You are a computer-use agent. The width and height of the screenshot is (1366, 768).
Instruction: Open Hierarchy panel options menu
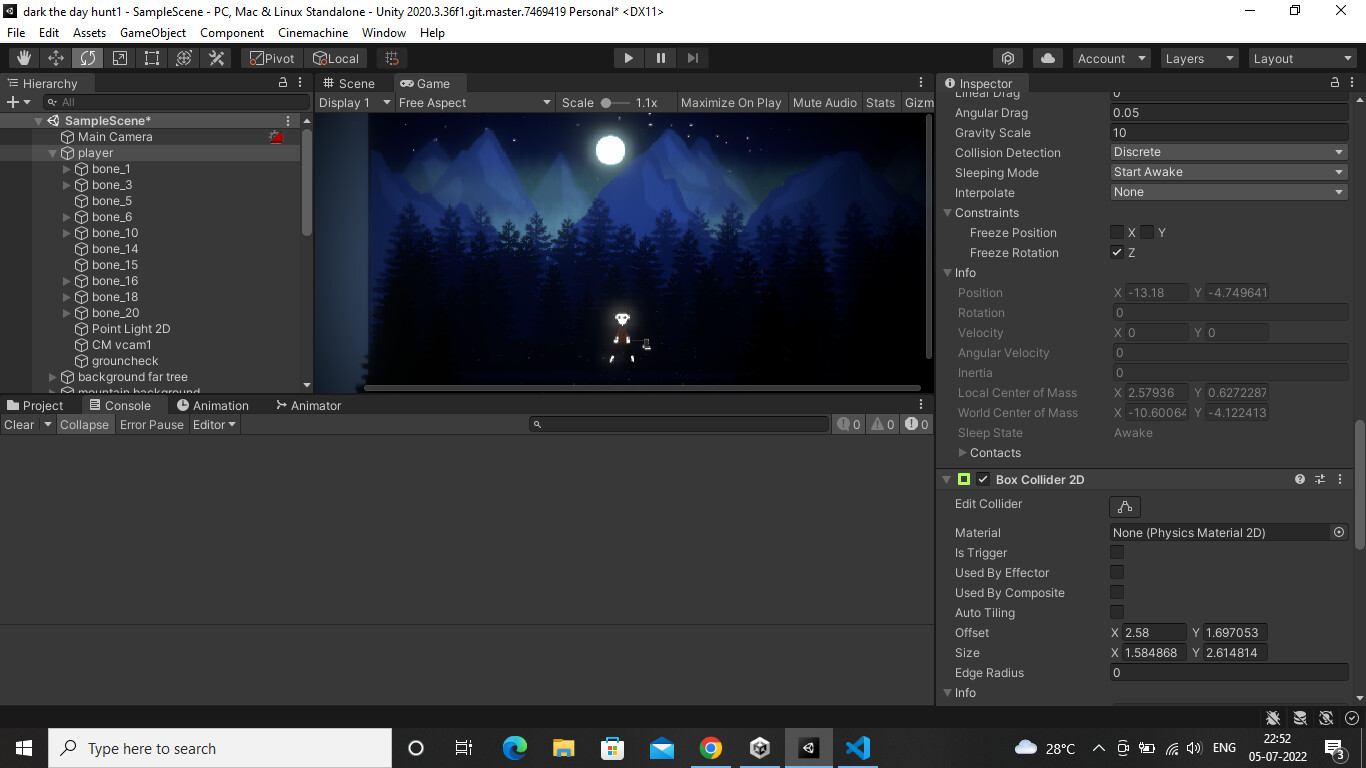pyautogui.click(x=300, y=83)
